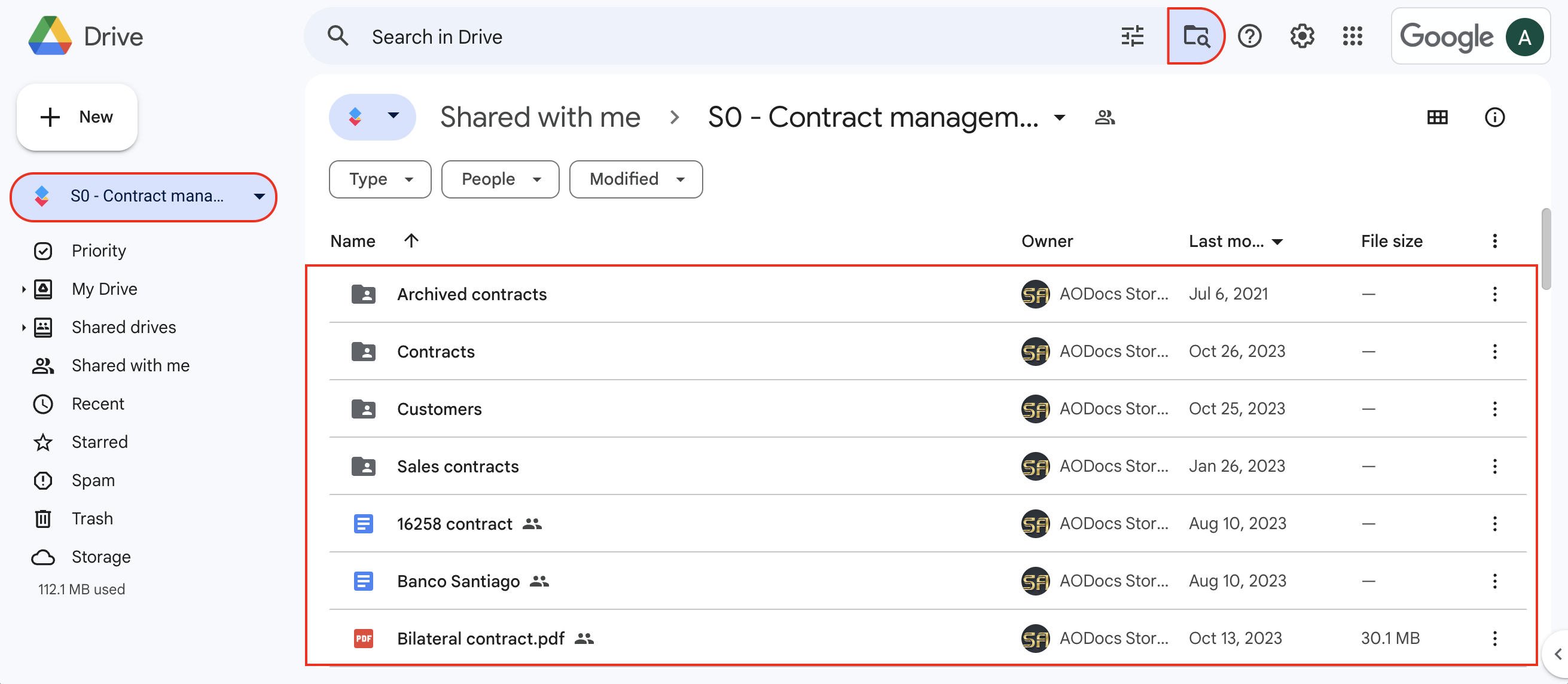Expand S0 - Contract mana... sidebar dropdown
1568x684 pixels.
click(x=260, y=196)
